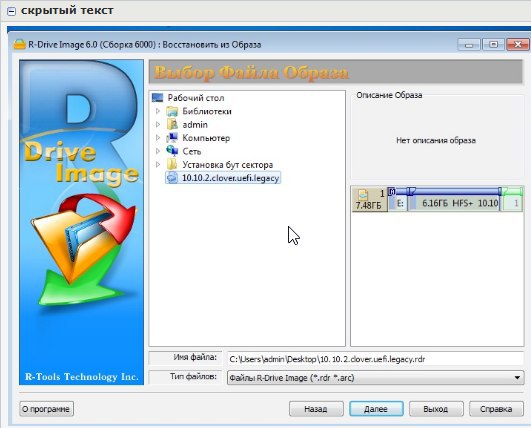Click the Компьютер icon in tree
The height and width of the screenshot is (428, 531).
[x=172, y=138]
